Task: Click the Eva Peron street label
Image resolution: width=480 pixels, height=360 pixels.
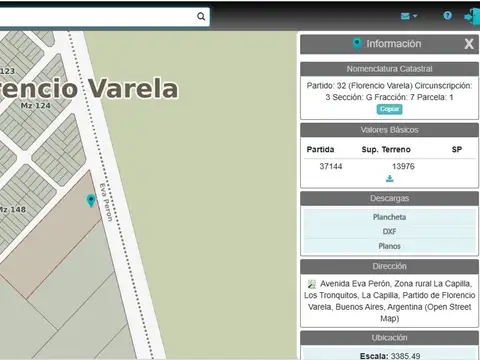Action: point(106,202)
